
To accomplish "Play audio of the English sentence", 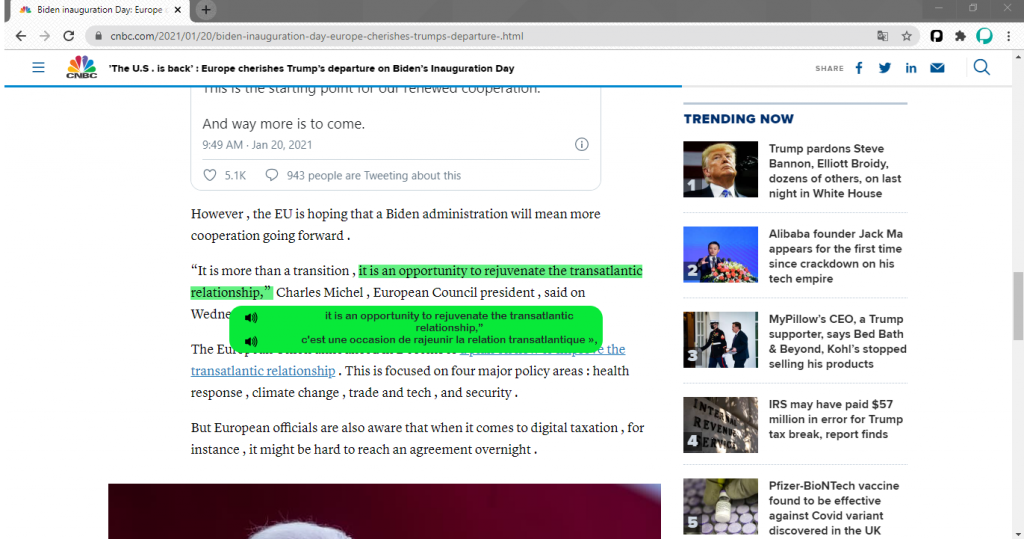I will pyautogui.click(x=251, y=318).
